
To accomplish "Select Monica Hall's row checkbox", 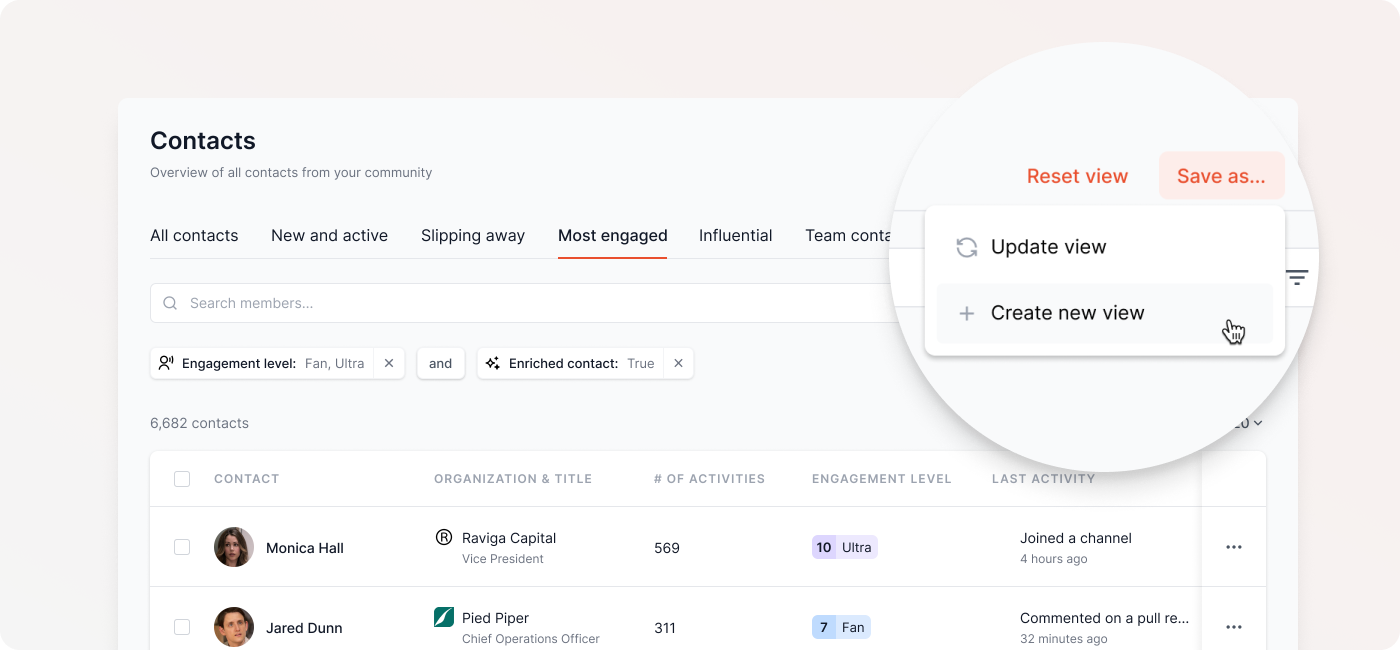I will click(182, 547).
